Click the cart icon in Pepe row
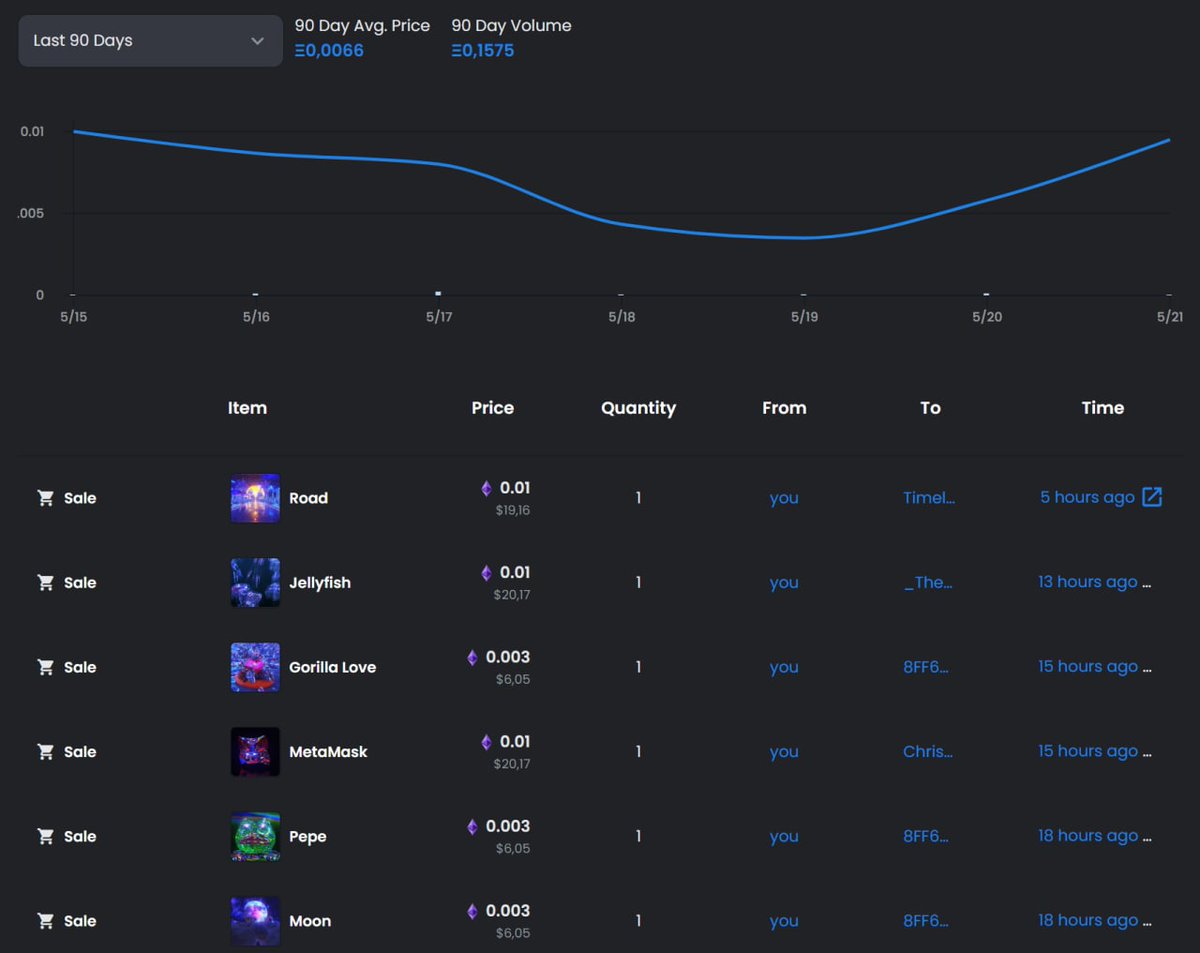This screenshot has height=953, width=1200. 45,836
